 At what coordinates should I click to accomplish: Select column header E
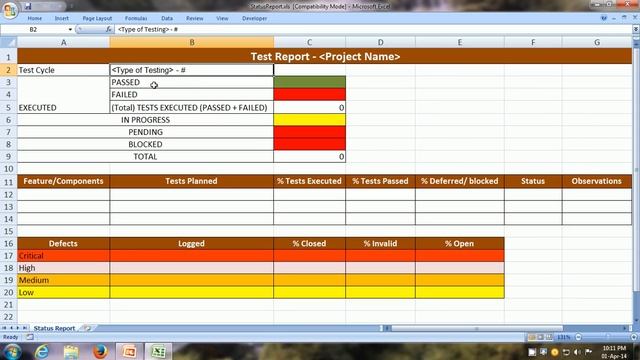coord(460,42)
